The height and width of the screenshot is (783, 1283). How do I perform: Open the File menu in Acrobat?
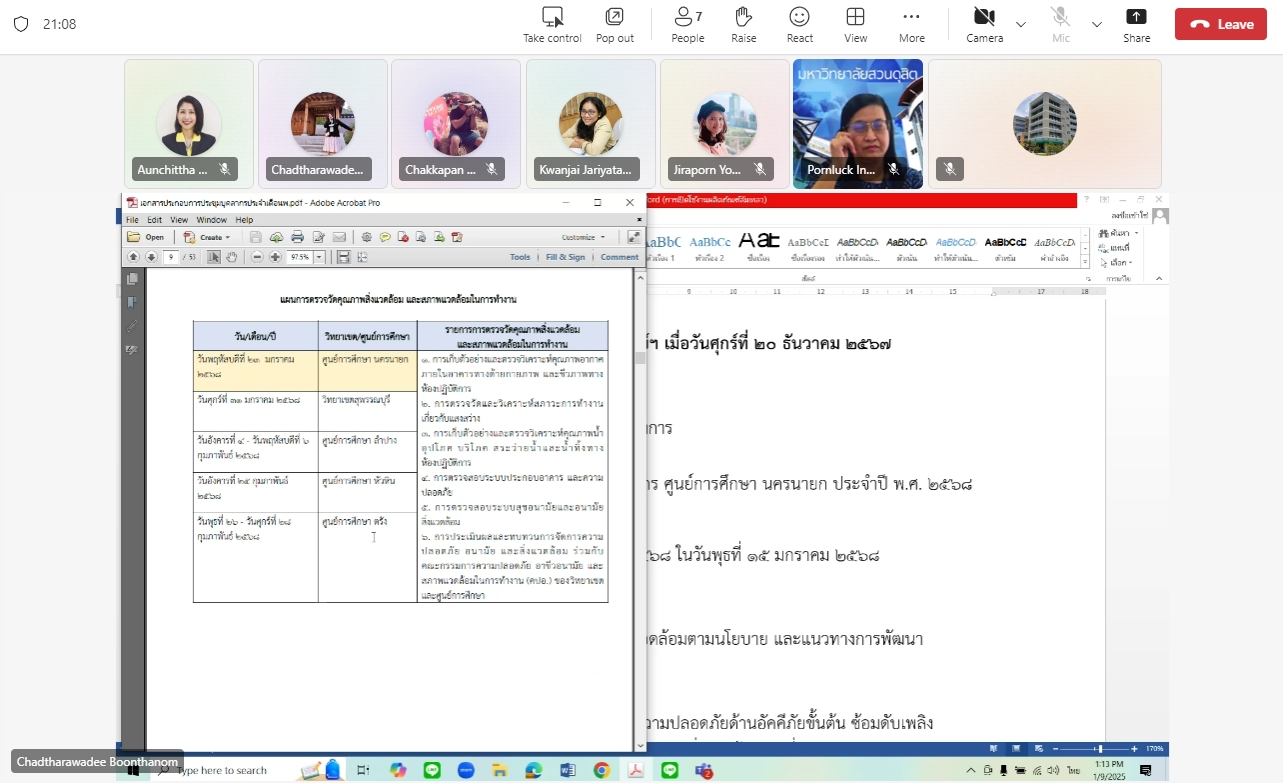(132, 220)
